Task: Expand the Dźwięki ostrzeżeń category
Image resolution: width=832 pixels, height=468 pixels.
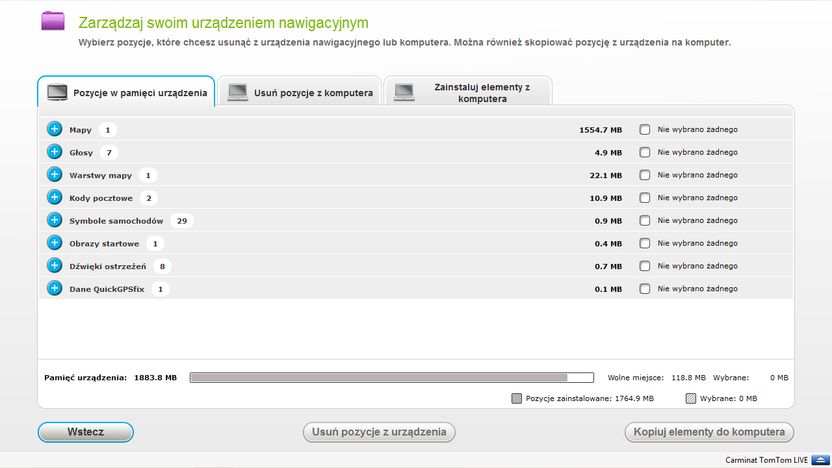Action: pos(54,266)
